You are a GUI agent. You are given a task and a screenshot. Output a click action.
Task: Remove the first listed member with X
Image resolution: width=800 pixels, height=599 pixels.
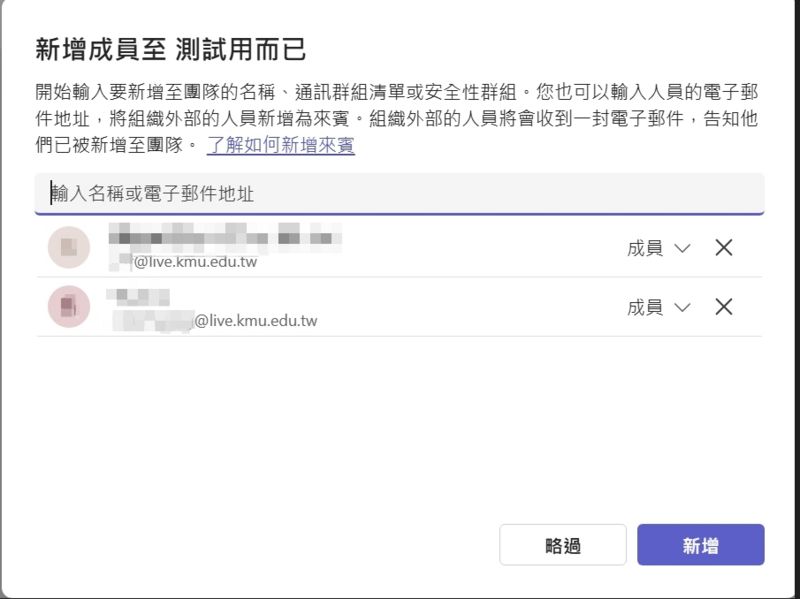coord(724,248)
